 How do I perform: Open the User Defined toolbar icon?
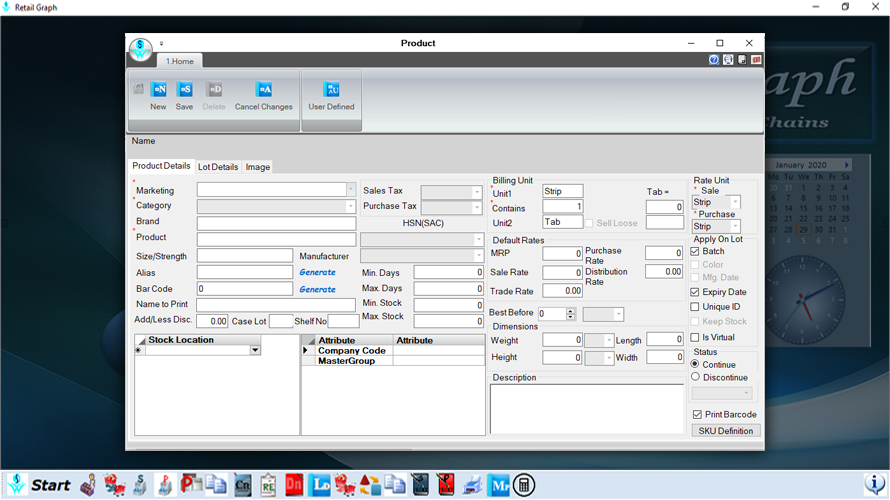point(331,90)
